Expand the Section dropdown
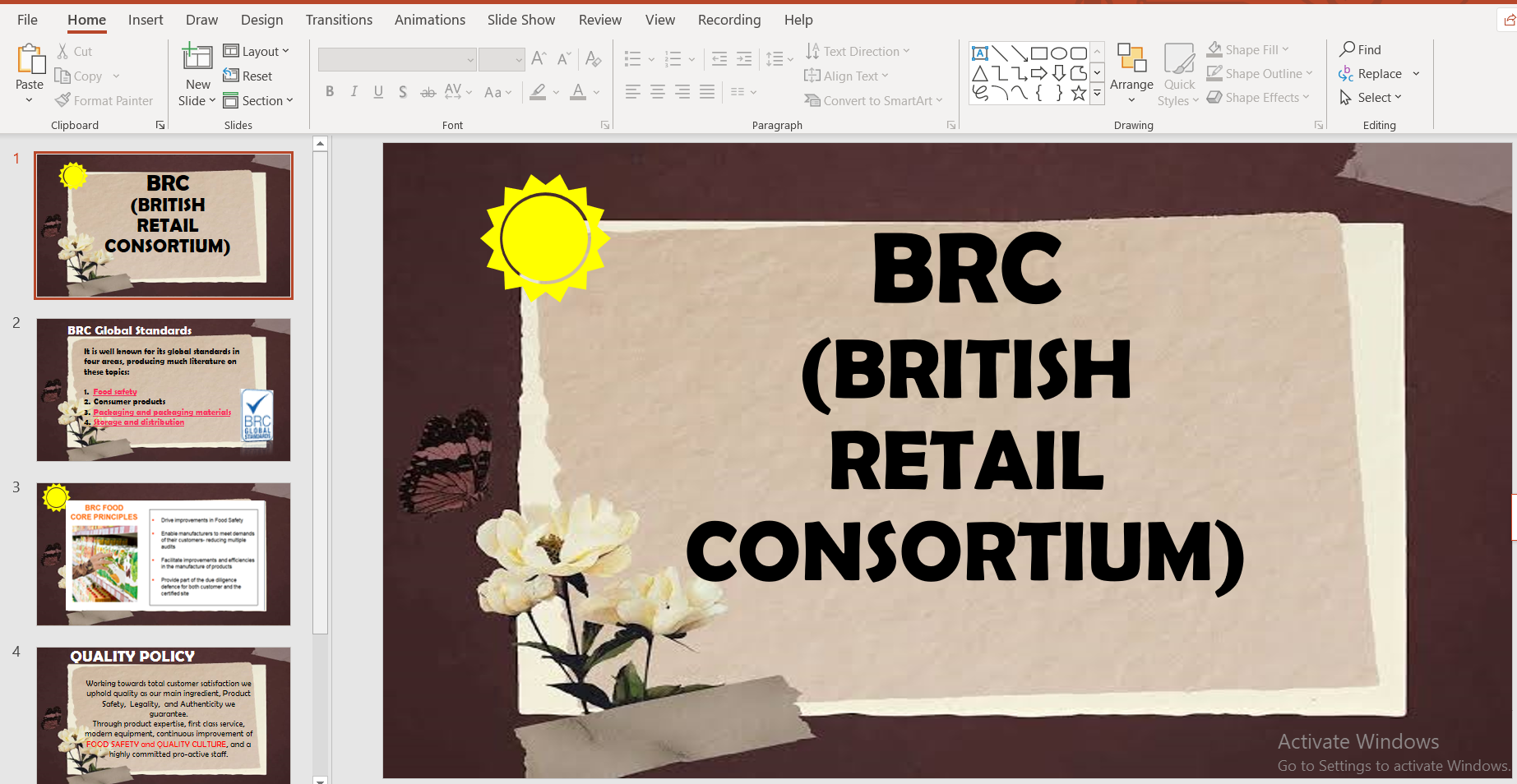This screenshot has height=784, width=1517. pyautogui.click(x=258, y=100)
